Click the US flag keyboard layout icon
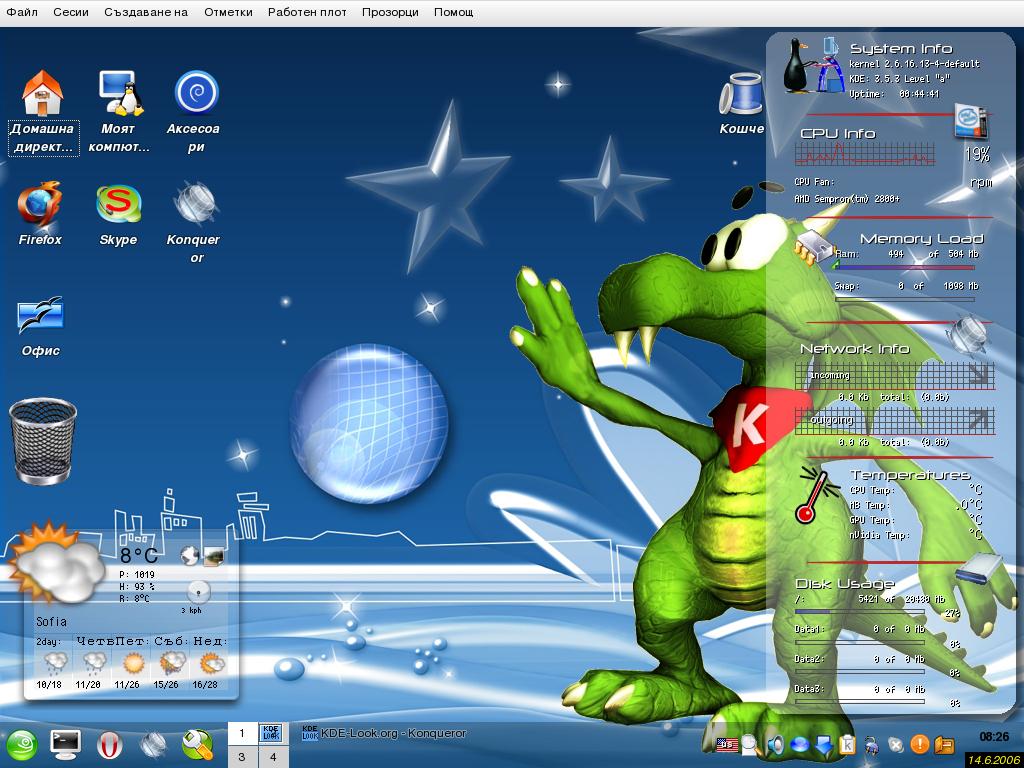Viewport: 1024px width, 768px height. pyautogui.click(x=727, y=744)
